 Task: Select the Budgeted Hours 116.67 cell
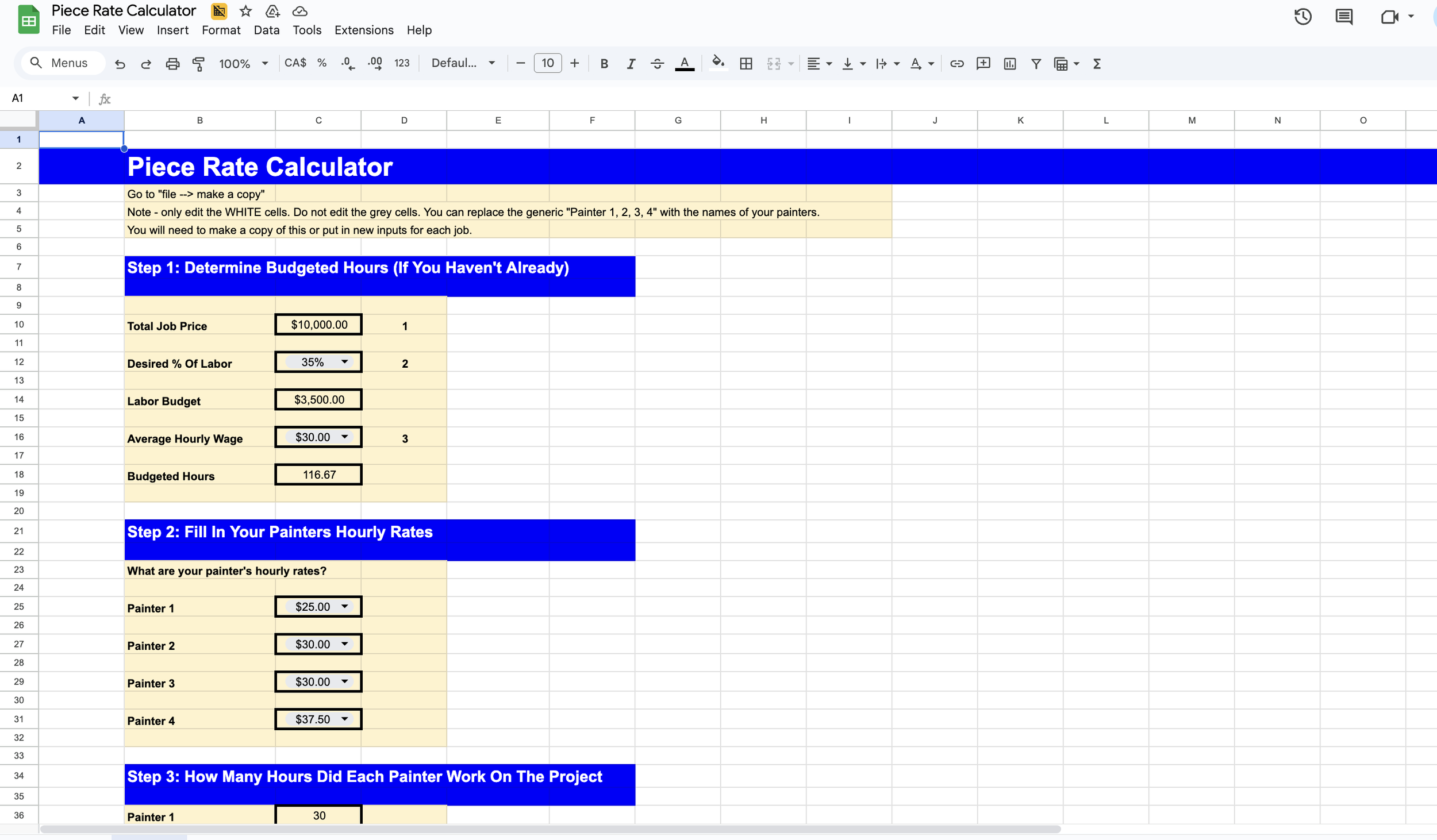click(318, 475)
